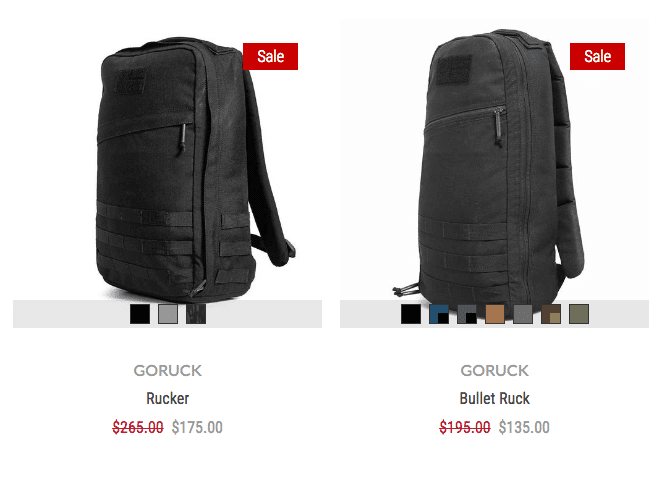Screen dimensions: 663x479
Task: Click the $175.00 sale price for Rucker
Action: (x=197, y=427)
